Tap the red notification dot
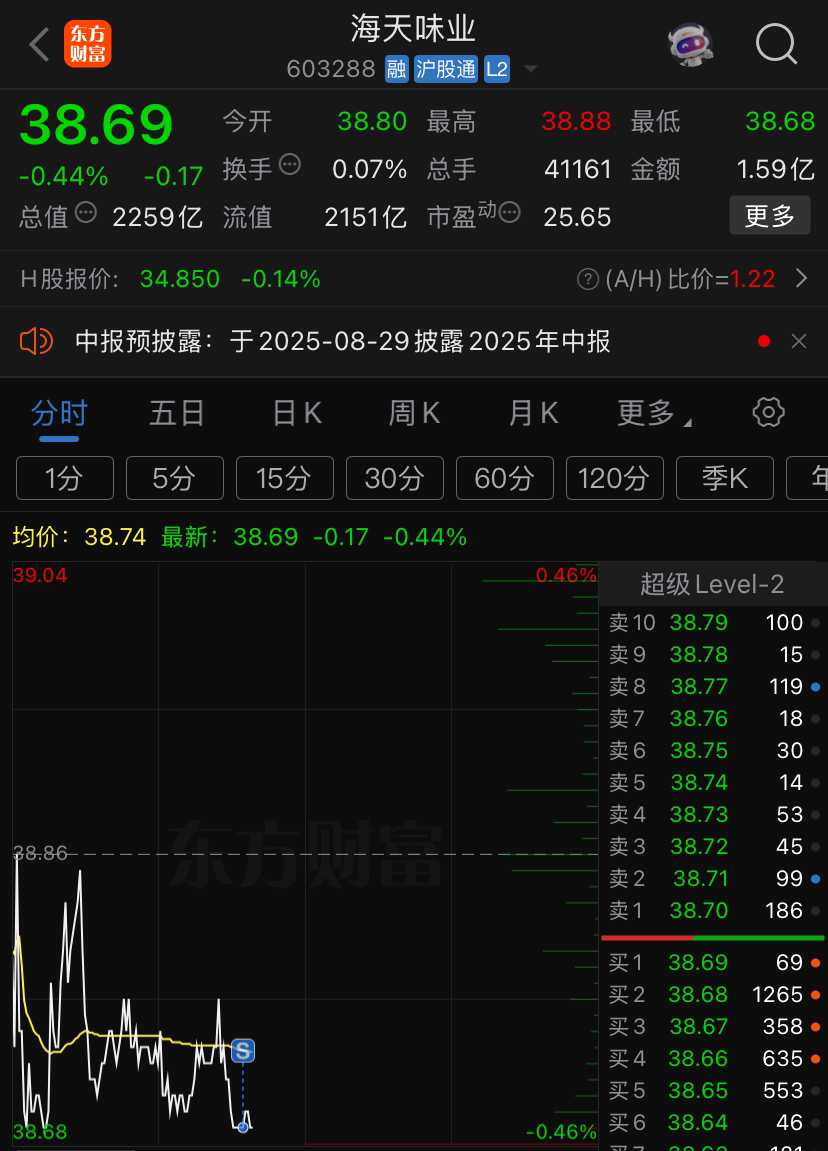 [x=764, y=341]
